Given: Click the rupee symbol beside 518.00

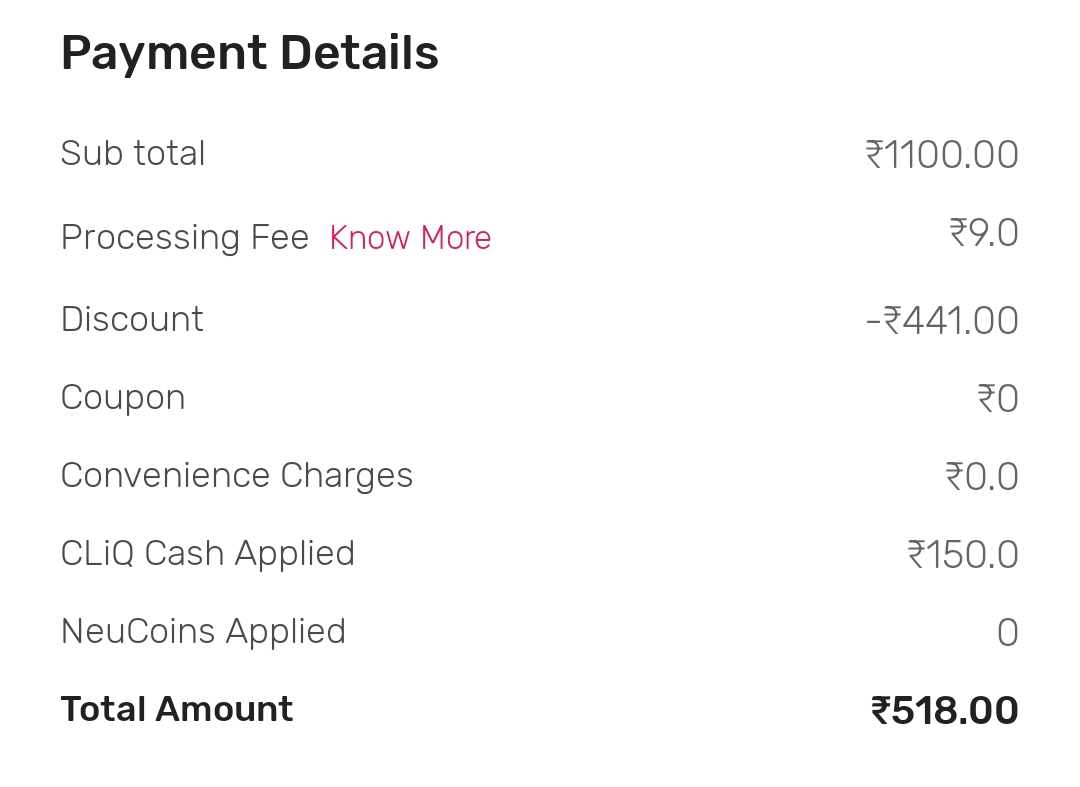Looking at the screenshot, I should 880,711.
